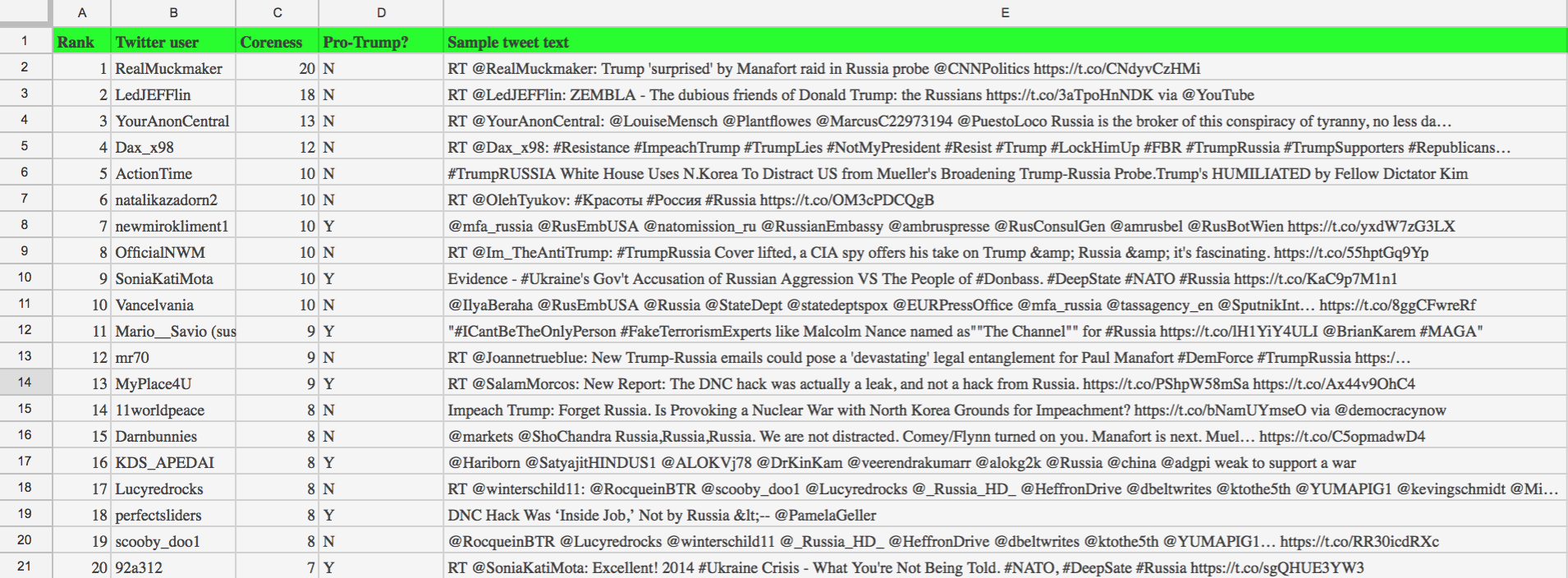Screen dimensions: 1568x578
Task: Select the 'Pro-Trump?' header cell
Action: [x=381, y=42]
